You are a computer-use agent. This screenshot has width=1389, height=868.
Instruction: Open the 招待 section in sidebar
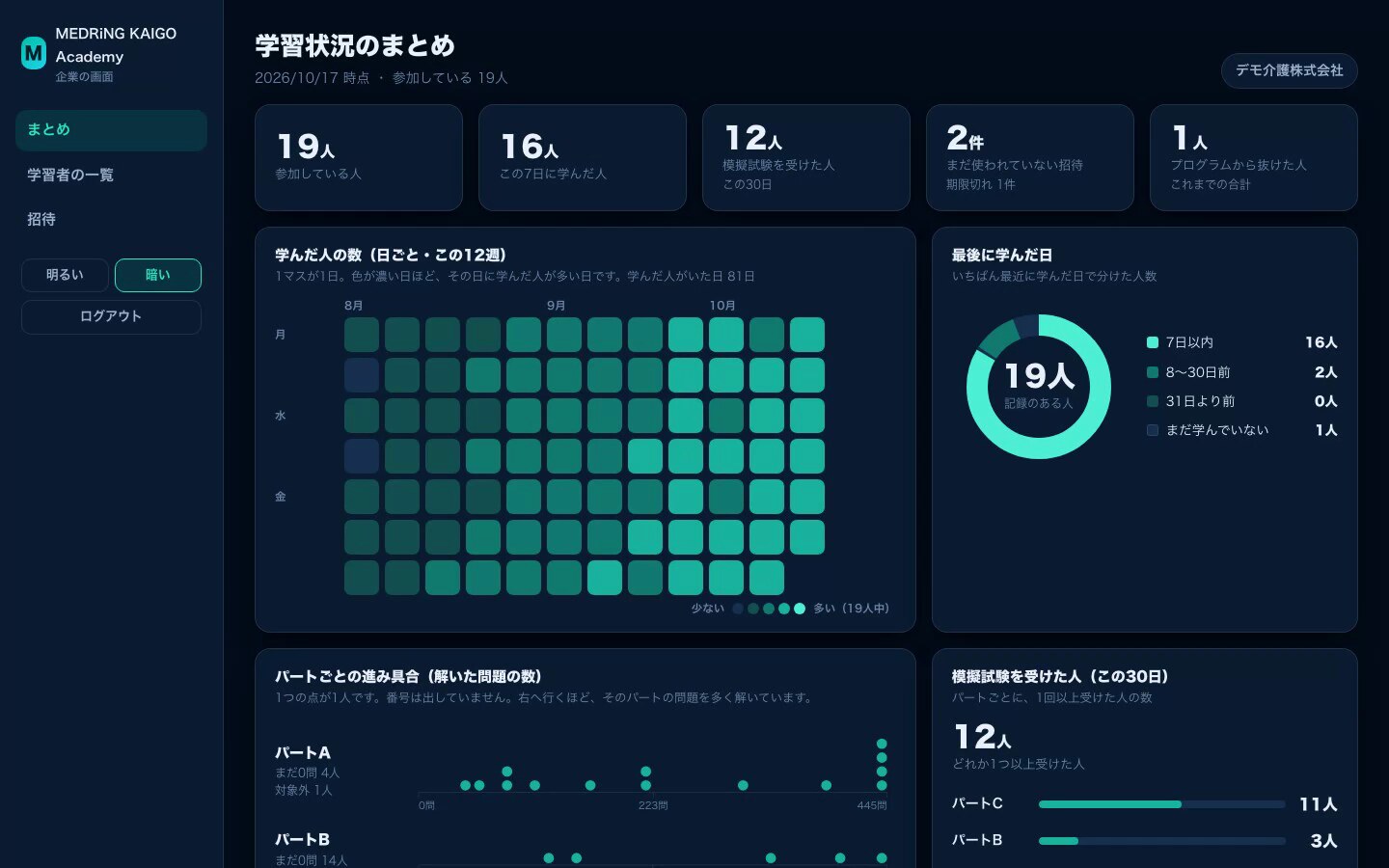(x=111, y=219)
